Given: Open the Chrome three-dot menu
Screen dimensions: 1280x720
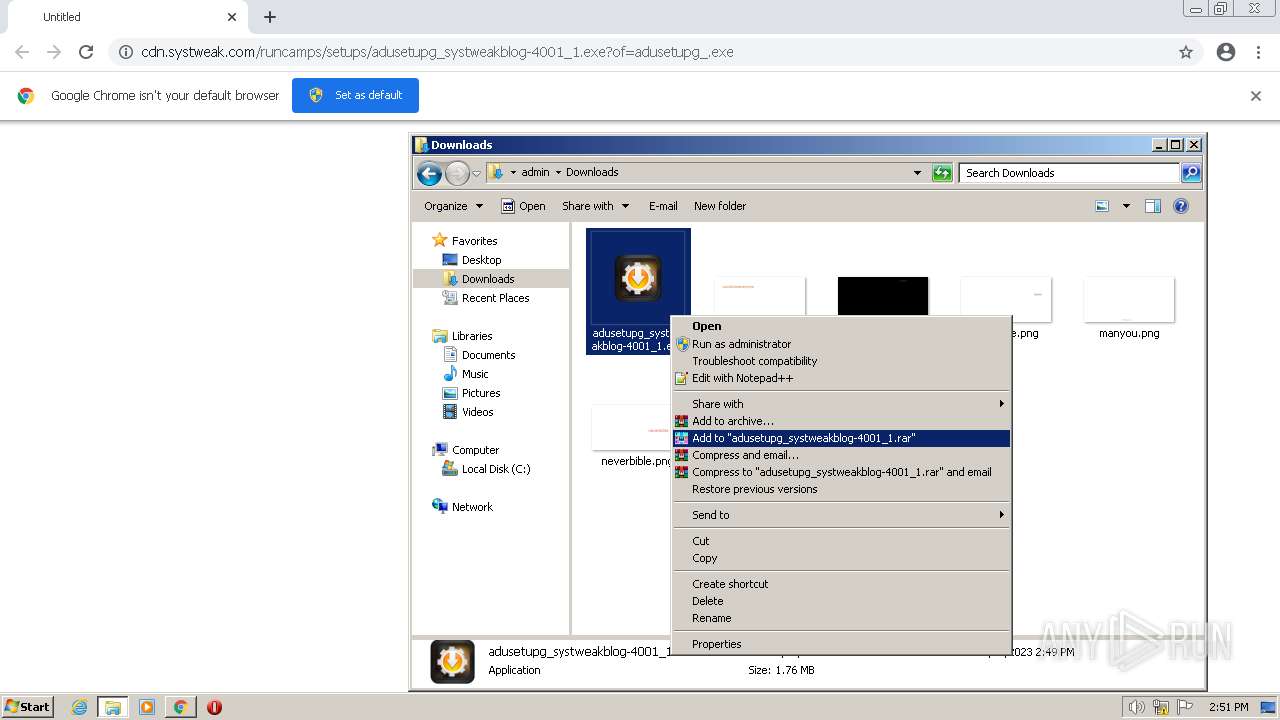Looking at the screenshot, I should click(x=1258, y=52).
